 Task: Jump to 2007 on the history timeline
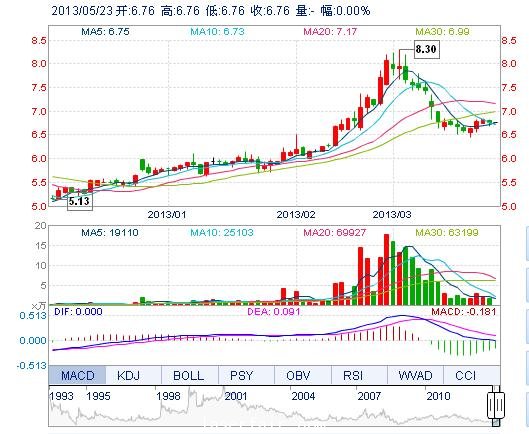point(369,396)
